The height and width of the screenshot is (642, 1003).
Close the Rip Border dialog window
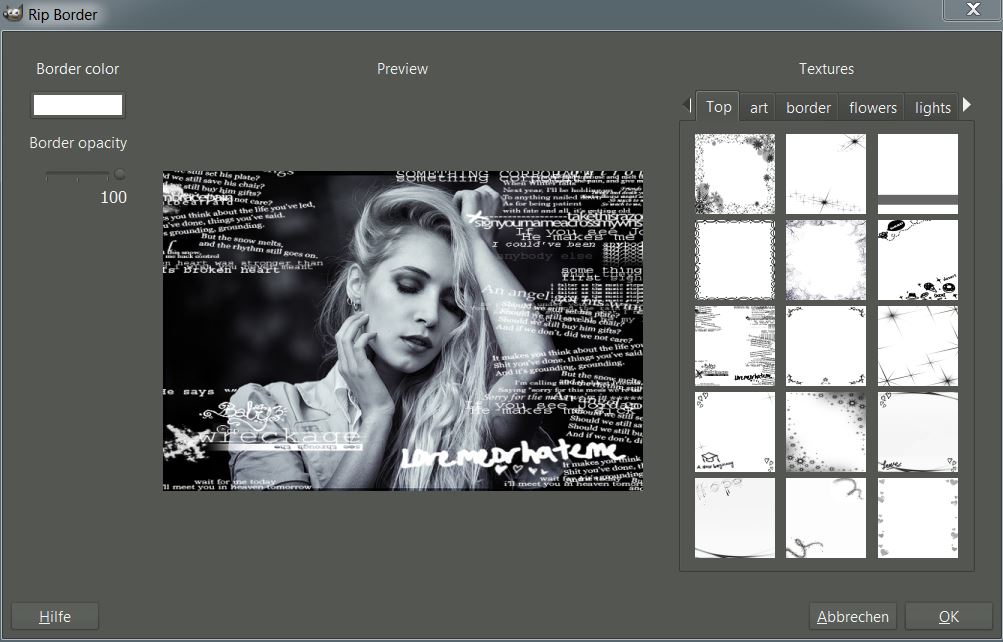click(972, 10)
